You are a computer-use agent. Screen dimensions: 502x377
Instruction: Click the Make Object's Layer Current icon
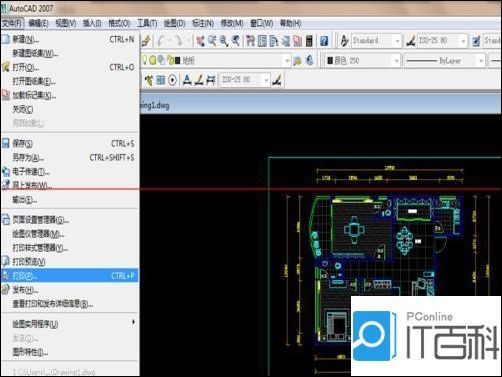pos(297,60)
